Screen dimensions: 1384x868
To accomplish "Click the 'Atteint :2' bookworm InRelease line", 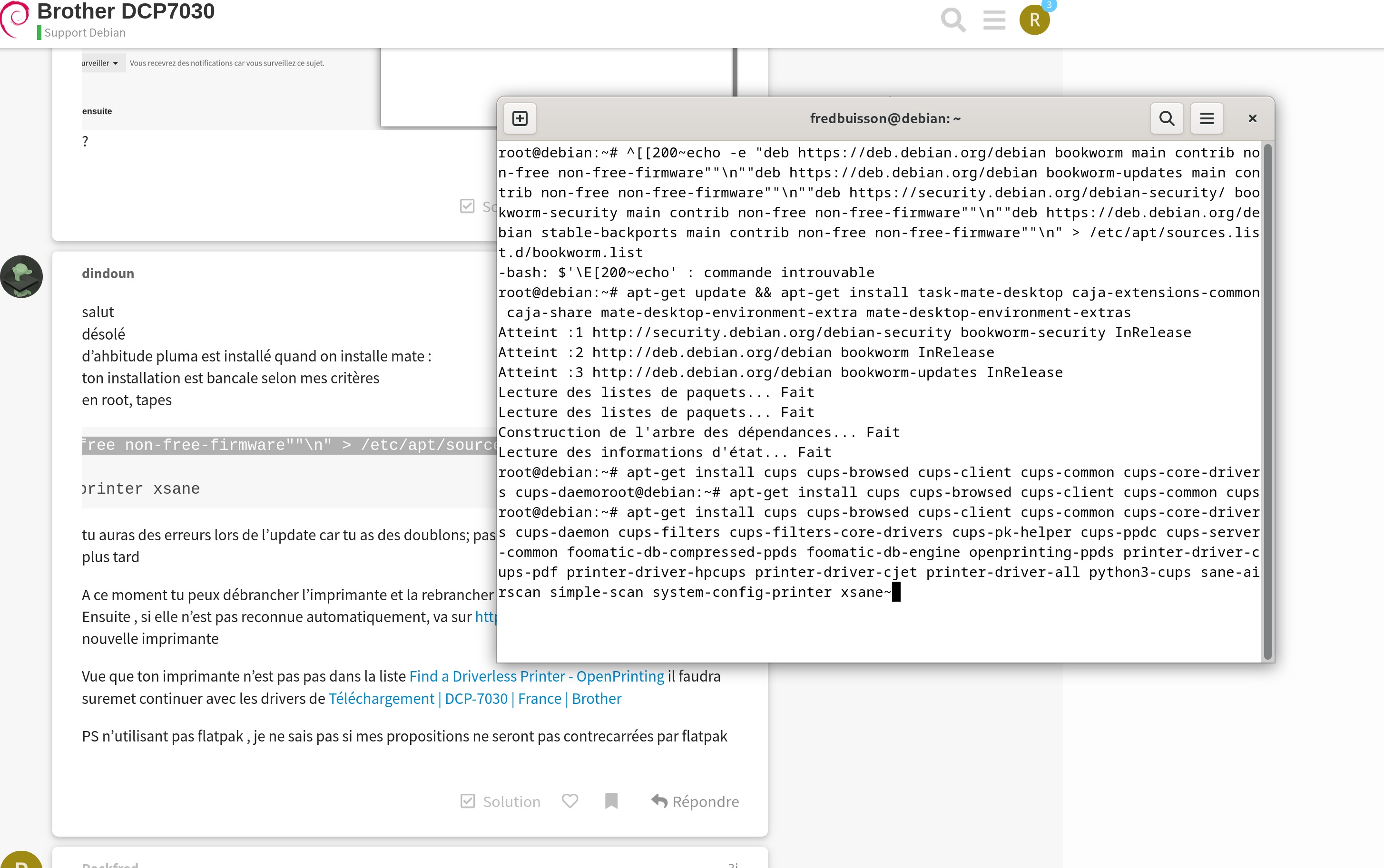I will pos(746,352).
